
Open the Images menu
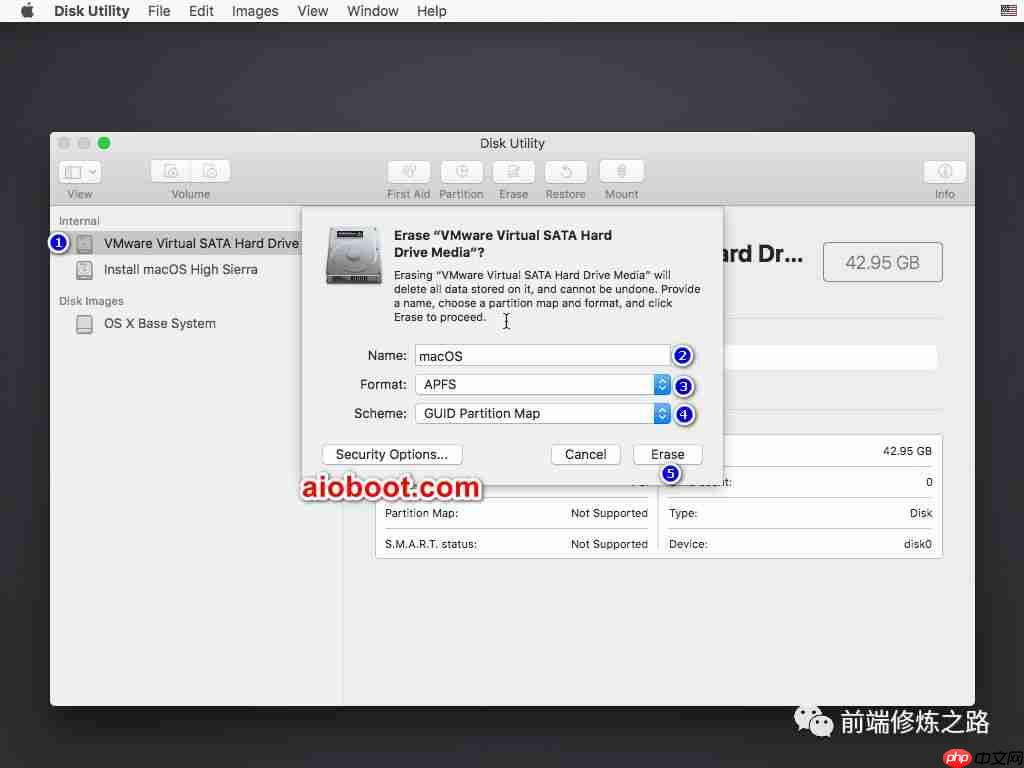coord(255,11)
